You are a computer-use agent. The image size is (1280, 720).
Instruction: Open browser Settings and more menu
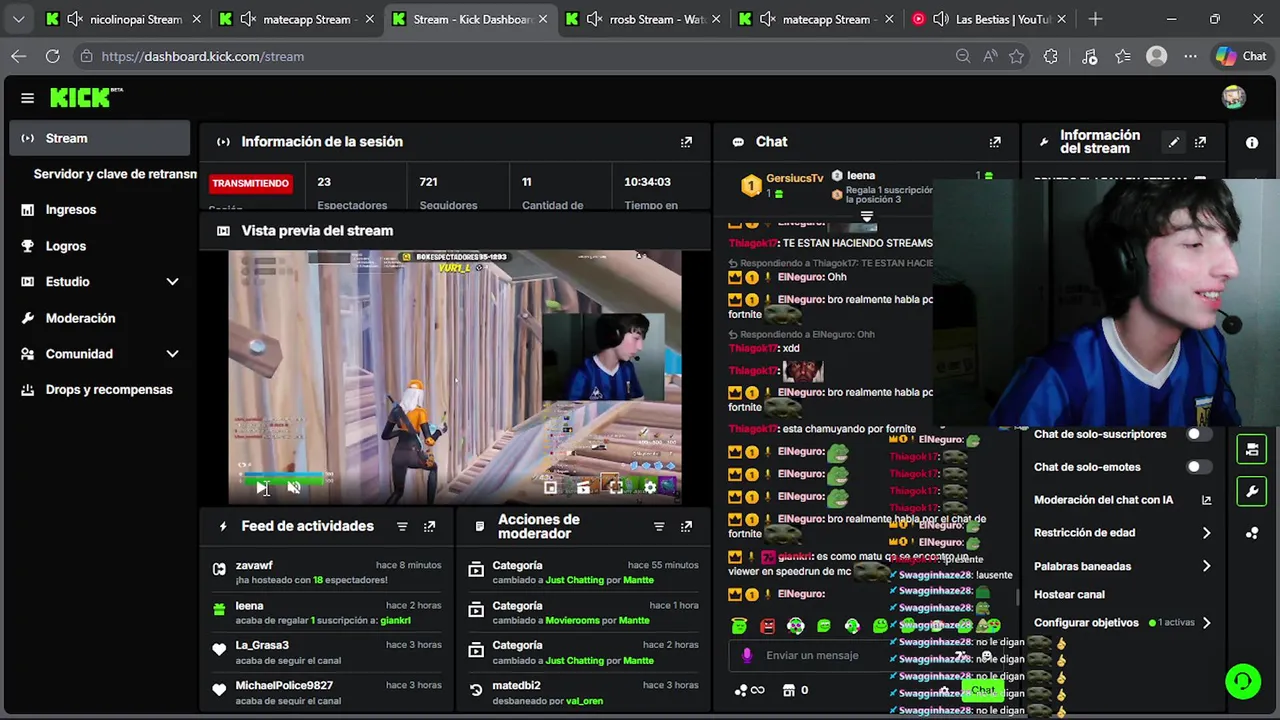[x=1190, y=56]
